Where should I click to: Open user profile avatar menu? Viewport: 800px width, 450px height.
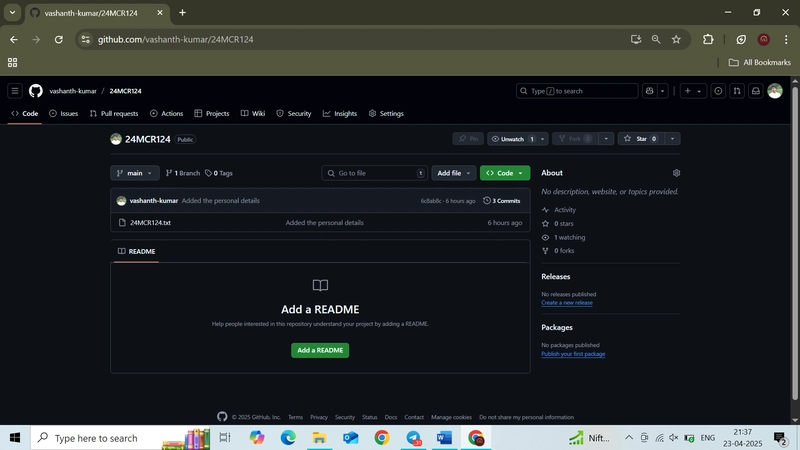(x=774, y=91)
